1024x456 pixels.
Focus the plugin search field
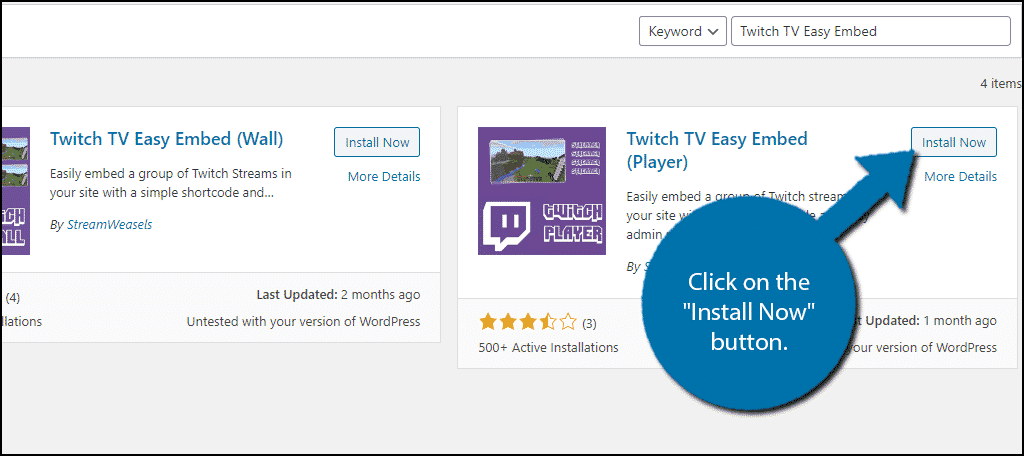click(871, 31)
